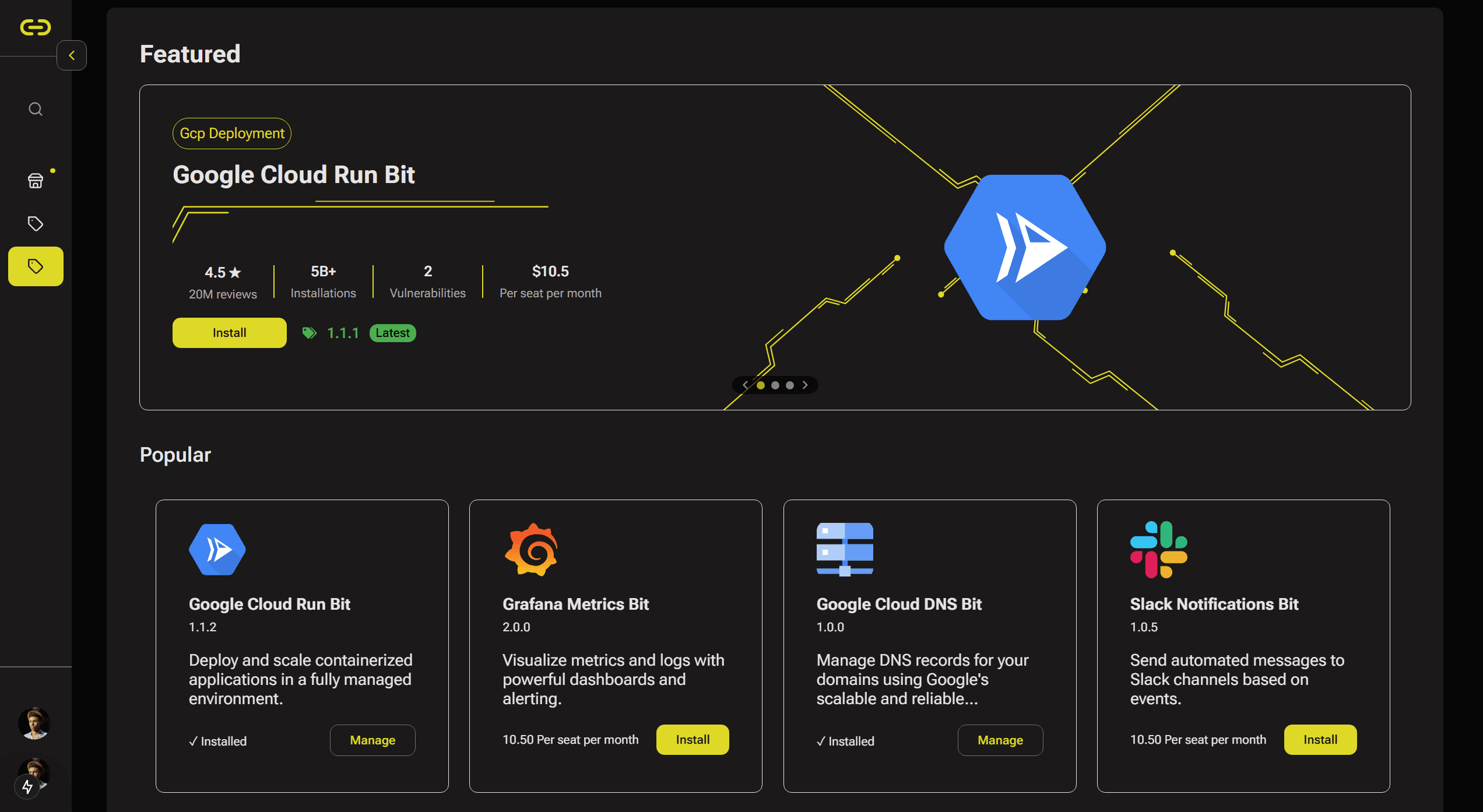Go to next featured slide arrow

pos(805,385)
